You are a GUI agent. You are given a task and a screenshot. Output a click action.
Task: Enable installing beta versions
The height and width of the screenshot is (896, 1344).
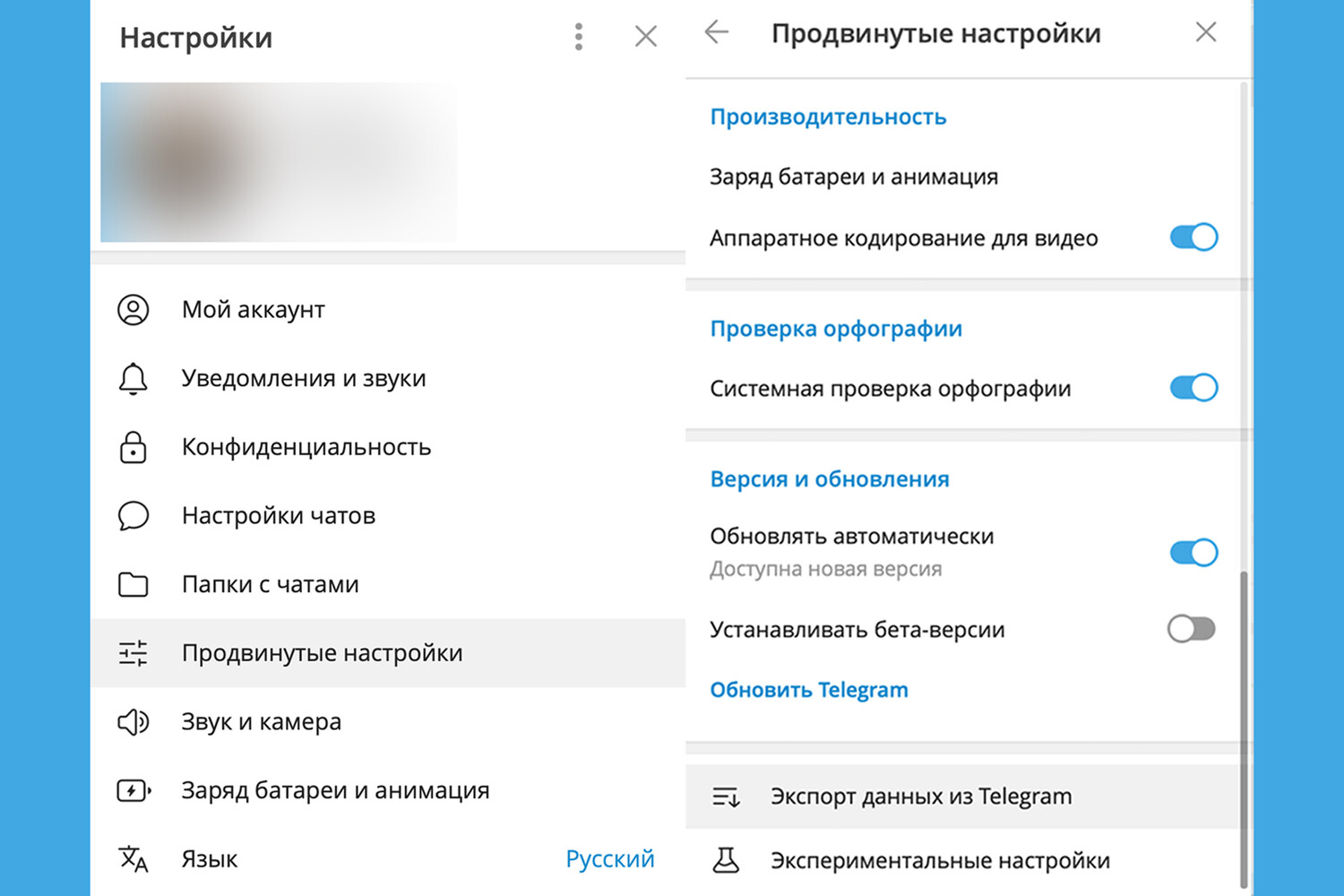click(1191, 629)
